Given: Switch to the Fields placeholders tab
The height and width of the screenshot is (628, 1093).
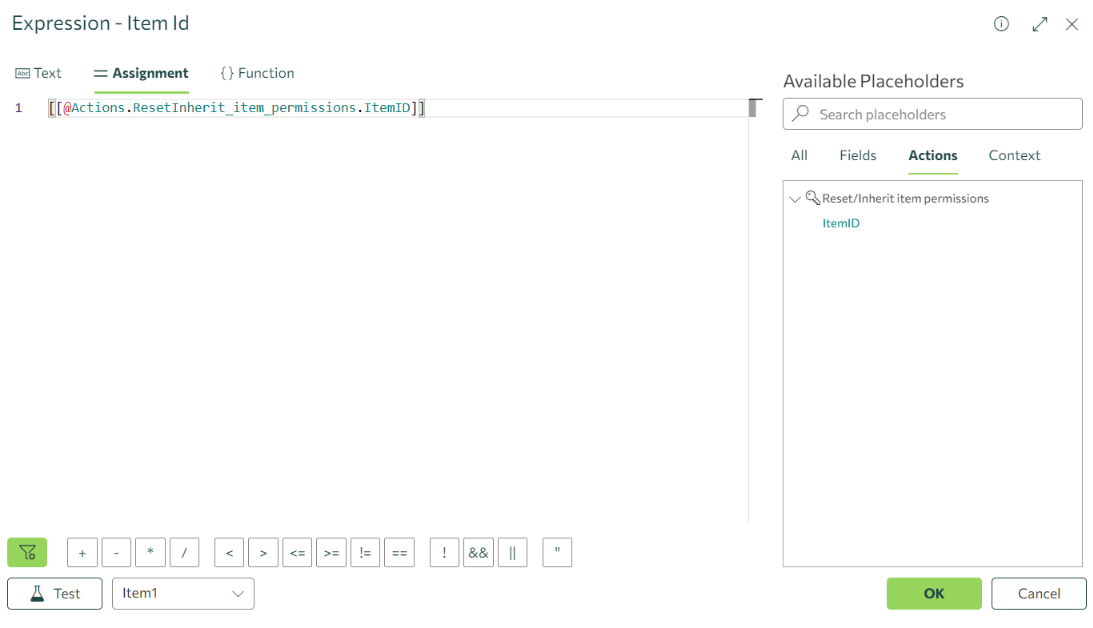Looking at the screenshot, I should pyautogui.click(x=857, y=155).
